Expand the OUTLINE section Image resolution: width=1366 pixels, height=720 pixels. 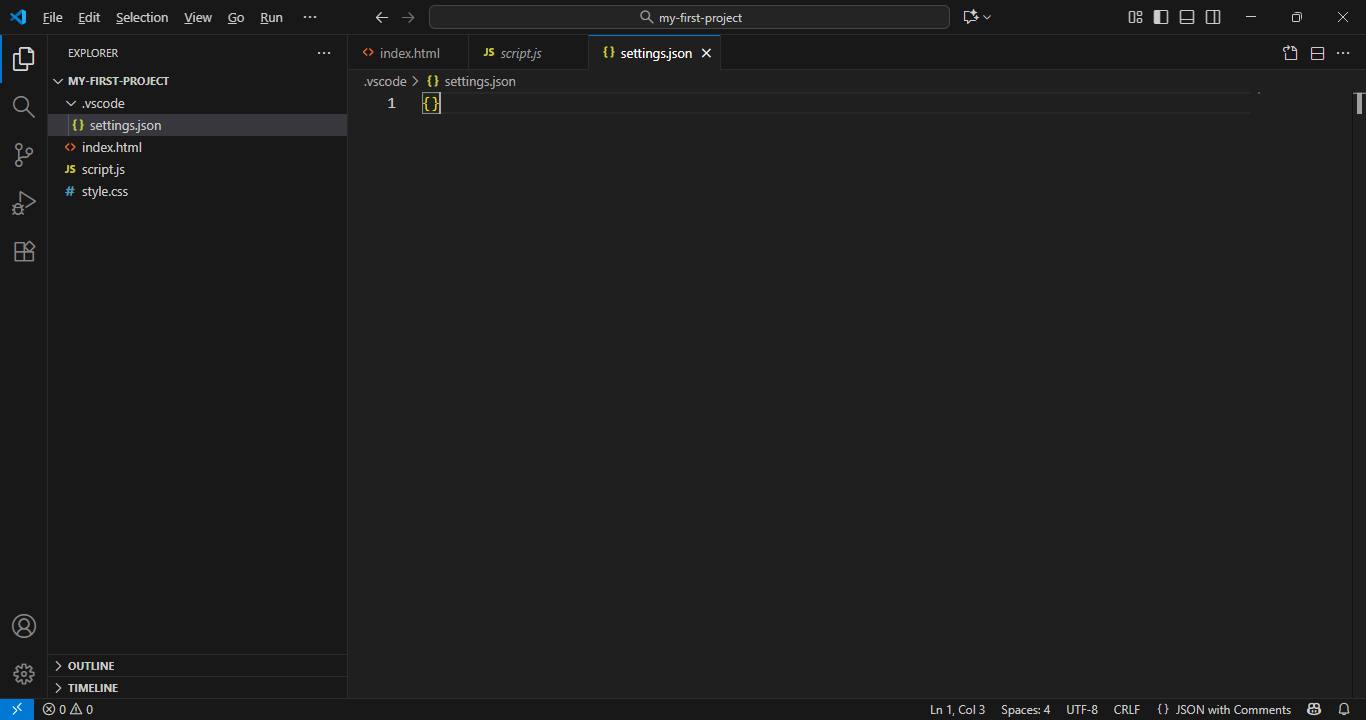90,665
